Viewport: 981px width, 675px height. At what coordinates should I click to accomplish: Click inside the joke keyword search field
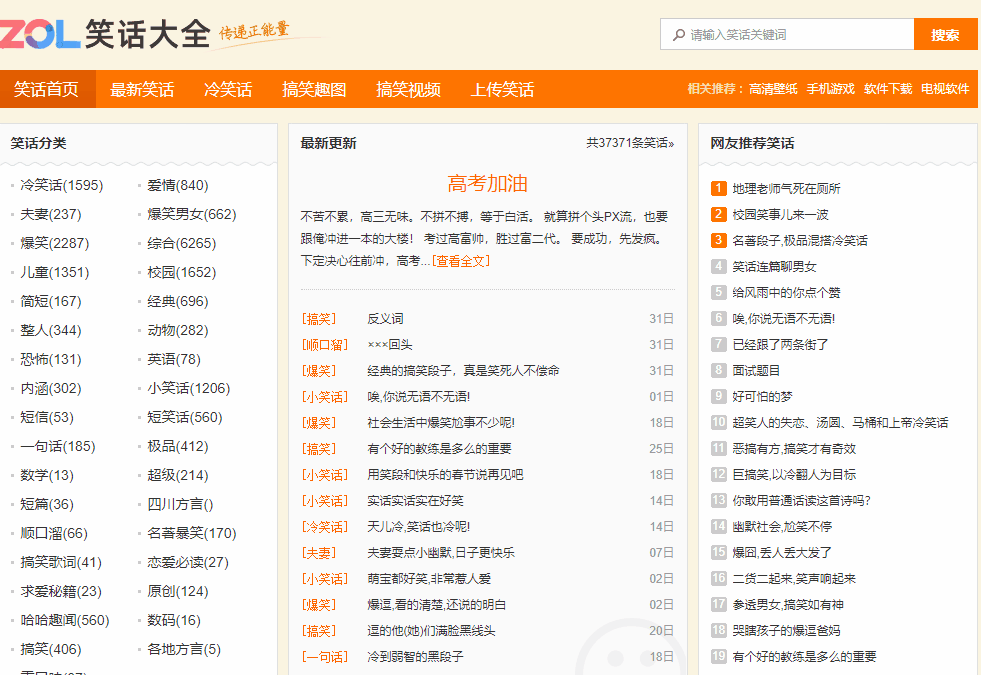790,34
